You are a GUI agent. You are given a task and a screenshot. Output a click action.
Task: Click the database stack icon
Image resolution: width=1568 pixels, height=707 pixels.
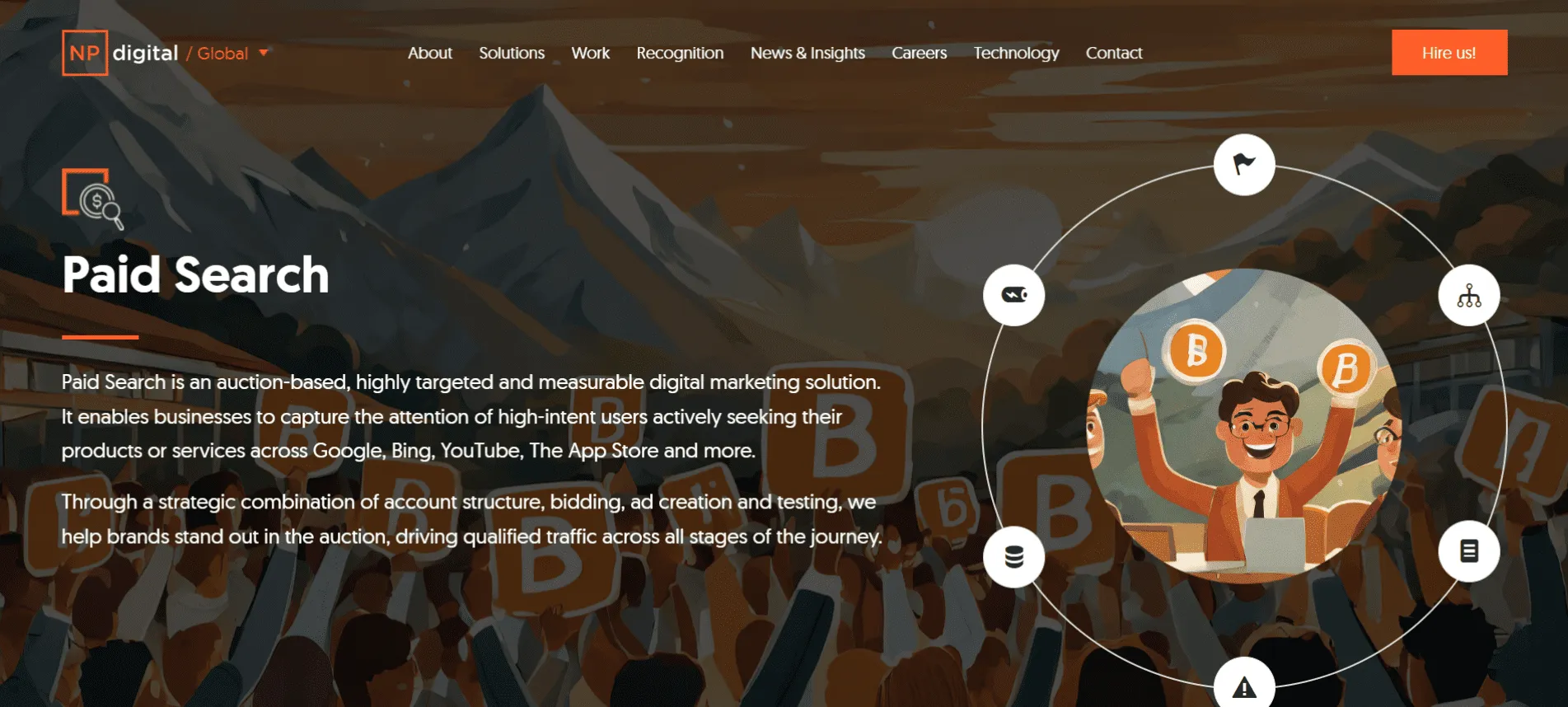(x=1014, y=557)
